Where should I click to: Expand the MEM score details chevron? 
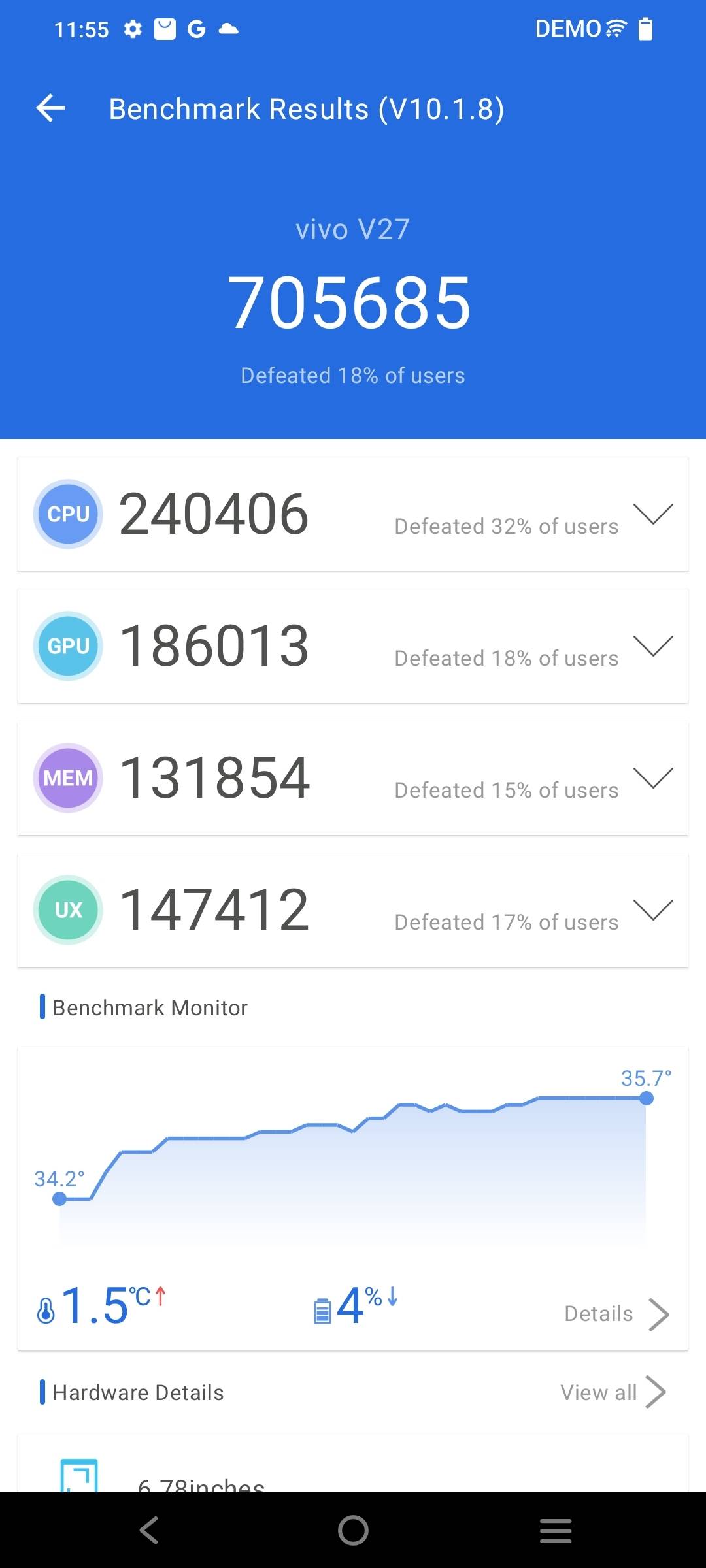pos(653,778)
